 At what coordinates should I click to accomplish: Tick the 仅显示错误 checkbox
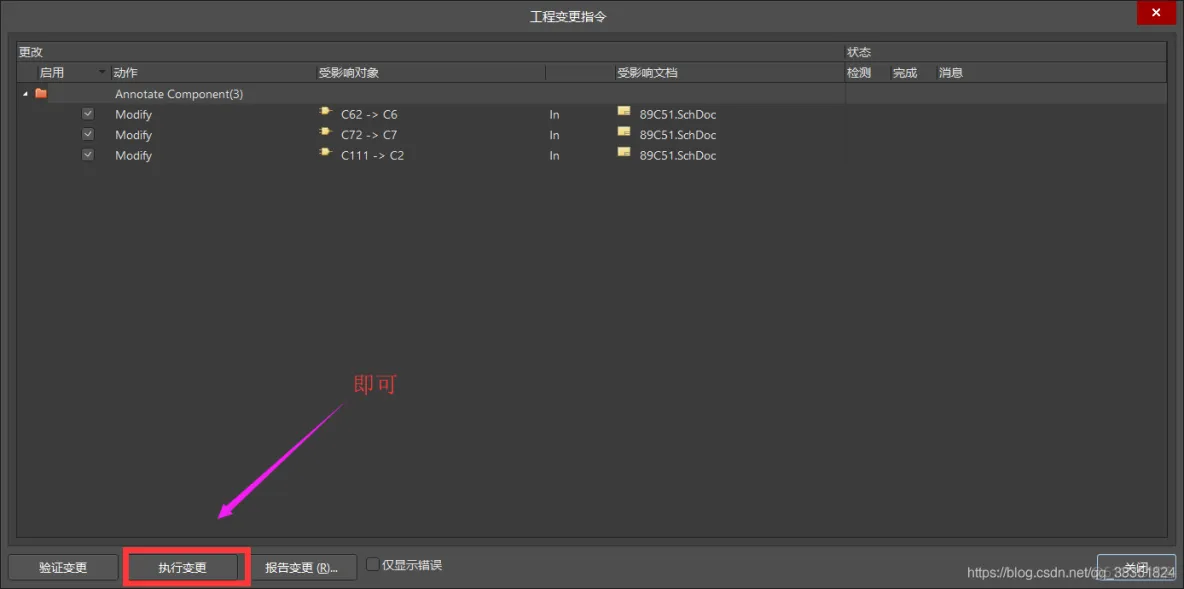point(372,564)
